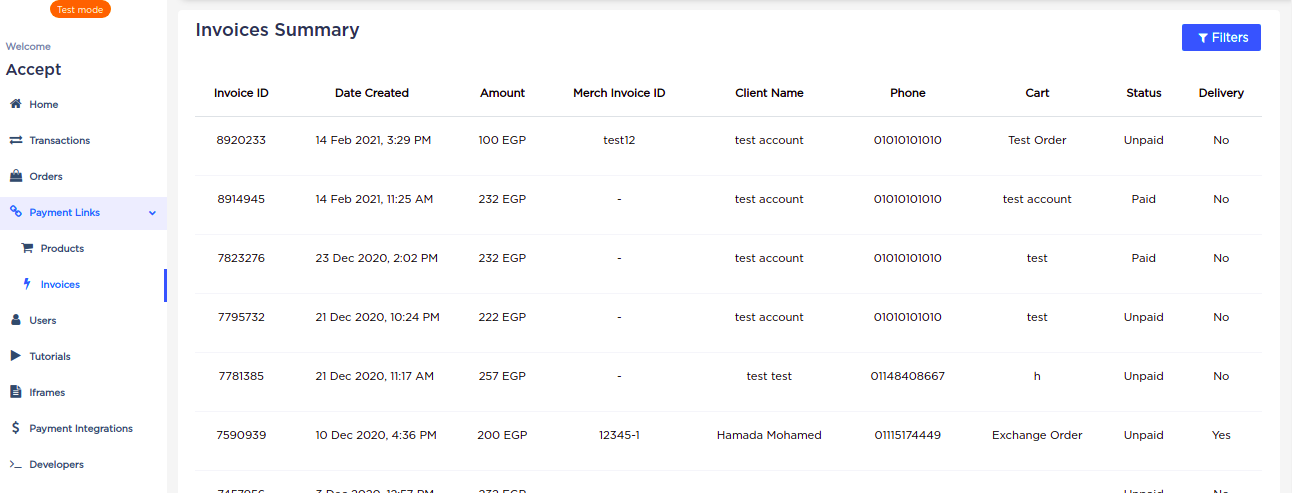Select invoice ID 7590939
Screen dimensions: 1292x493
241,435
